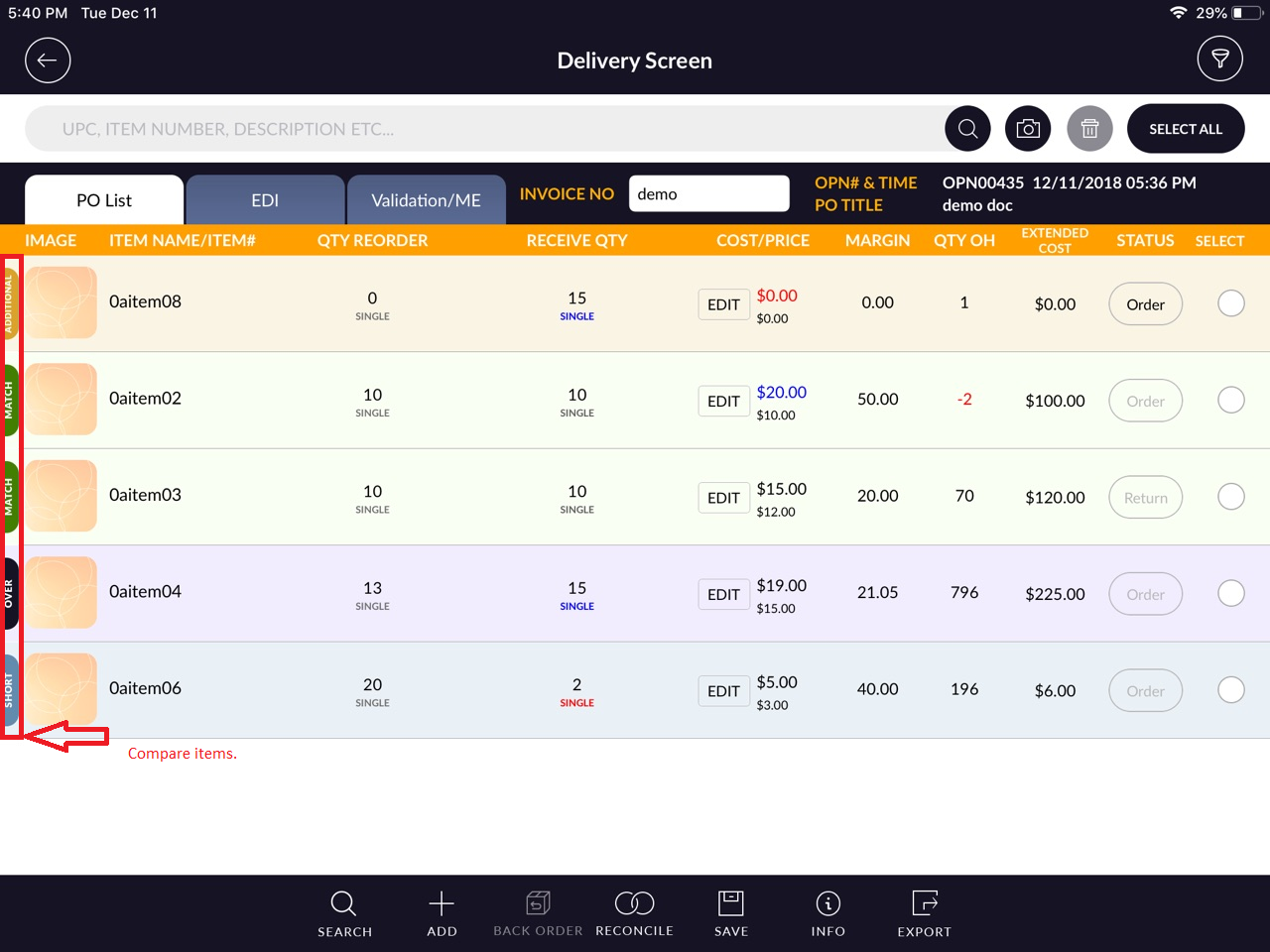Select the 0aitem06 row circle
The image size is (1270, 952).
pos(1230,690)
